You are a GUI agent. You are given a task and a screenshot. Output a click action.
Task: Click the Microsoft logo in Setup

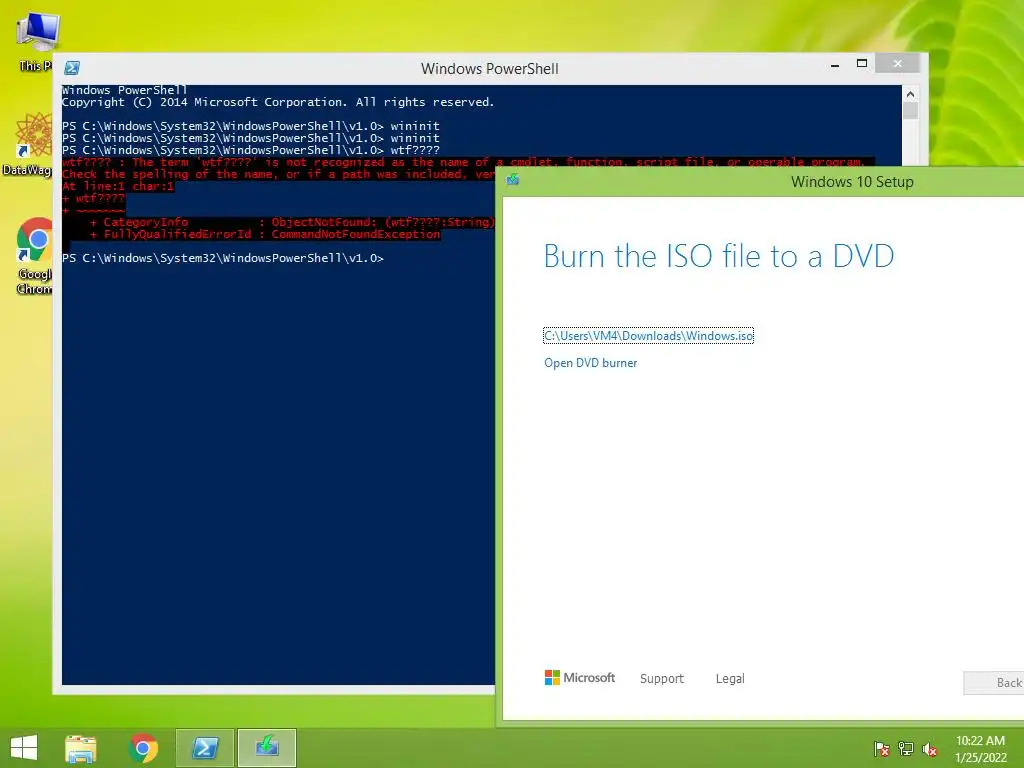579,678
